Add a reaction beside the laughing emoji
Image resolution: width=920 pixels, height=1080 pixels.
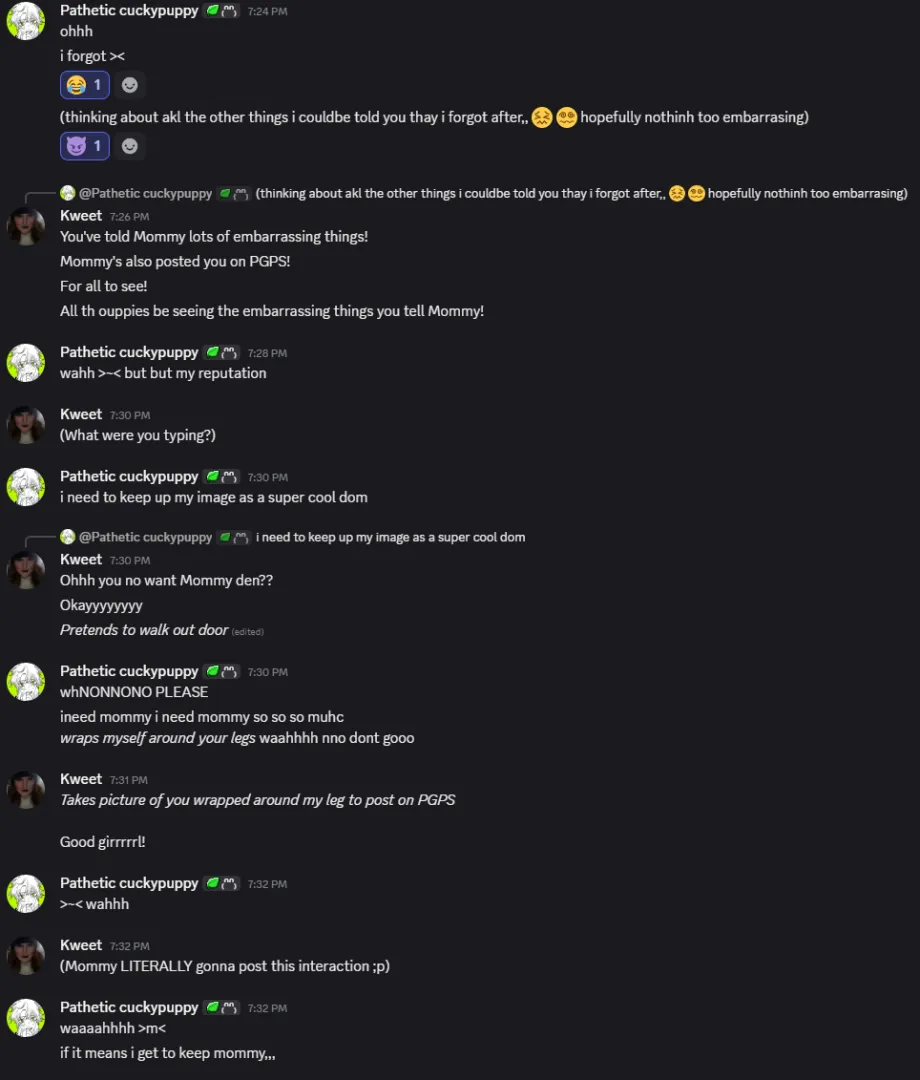129,85
